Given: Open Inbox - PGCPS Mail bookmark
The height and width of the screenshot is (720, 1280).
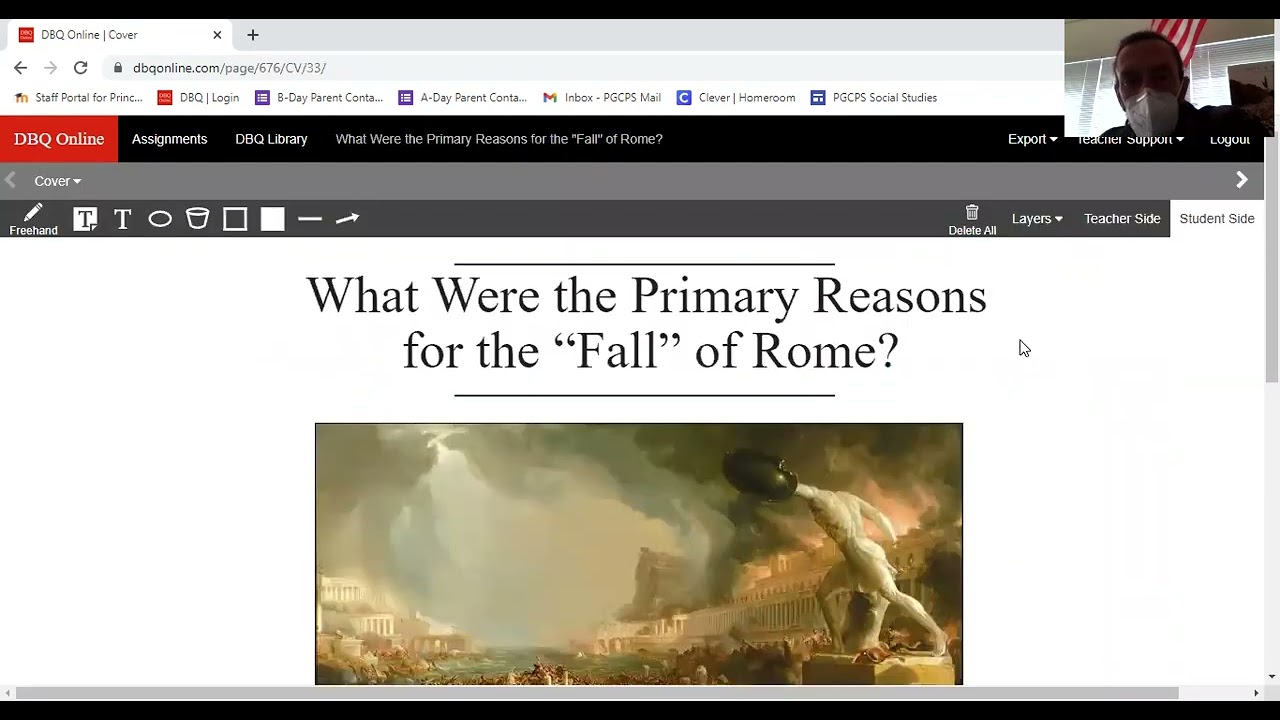Looking at the screenshot, I should pos(602,98).
